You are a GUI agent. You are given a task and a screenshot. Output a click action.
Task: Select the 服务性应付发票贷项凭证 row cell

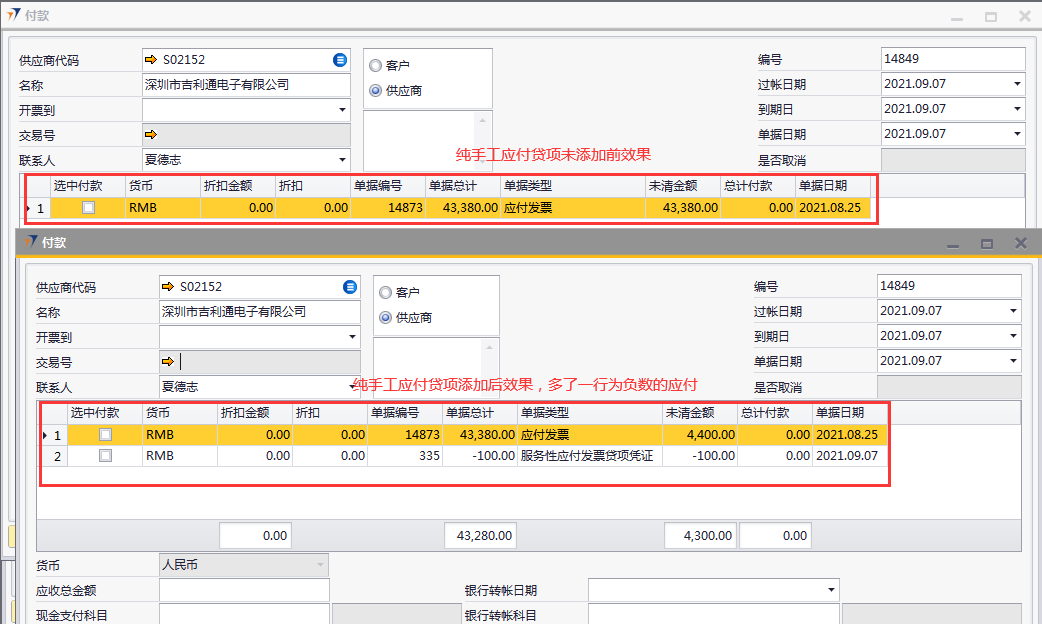pyautogui.click(x=588, y=456)
